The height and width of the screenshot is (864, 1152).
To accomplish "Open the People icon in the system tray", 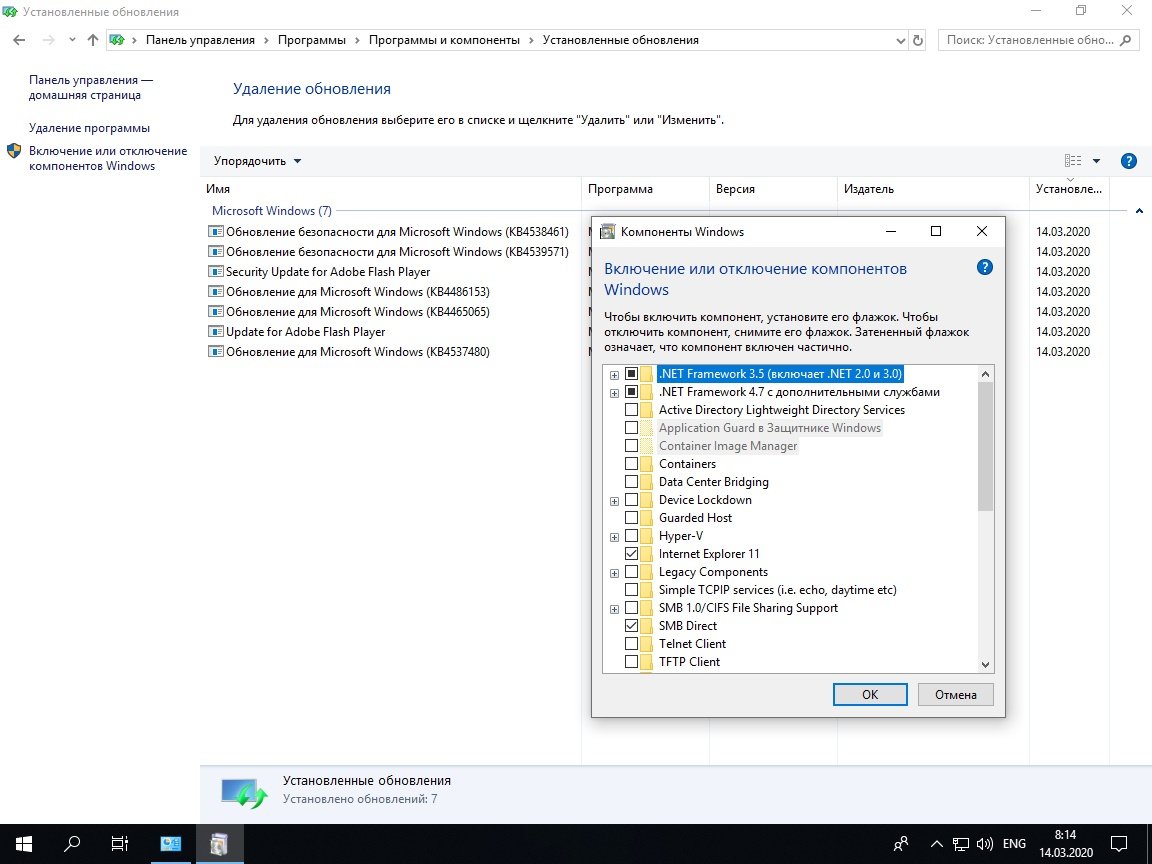I will [x=901, y=844].
